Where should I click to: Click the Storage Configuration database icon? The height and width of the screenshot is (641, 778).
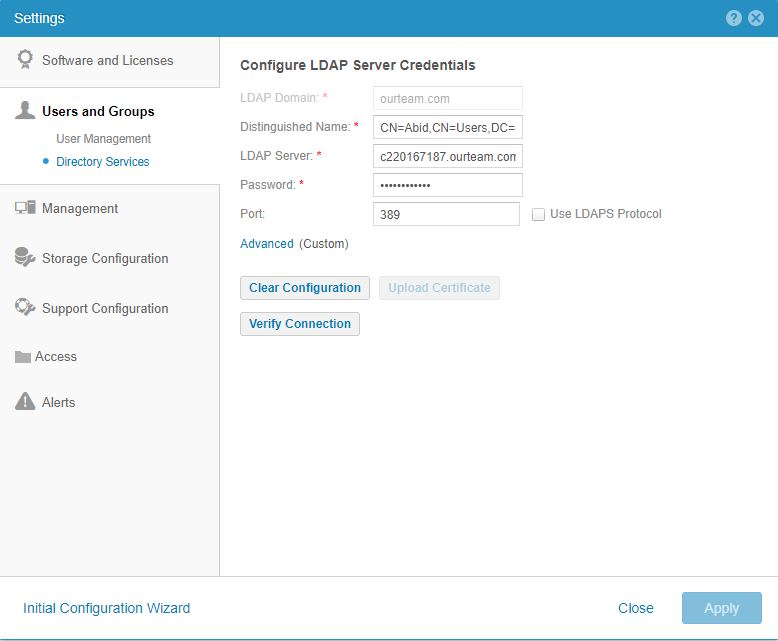(26, 258)
